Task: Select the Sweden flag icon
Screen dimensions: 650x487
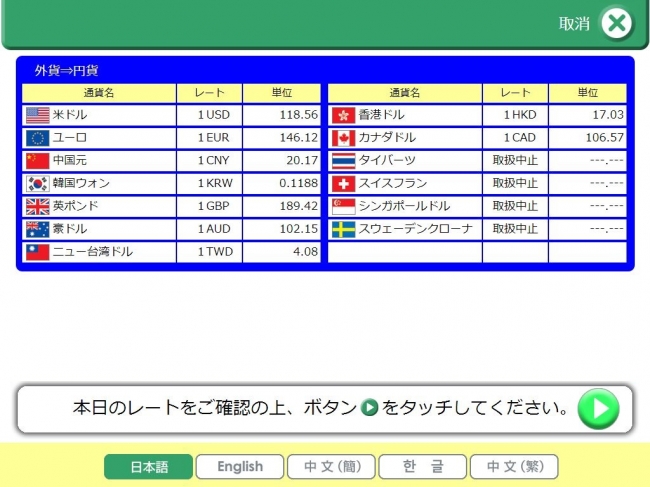Action: [343, 229]
